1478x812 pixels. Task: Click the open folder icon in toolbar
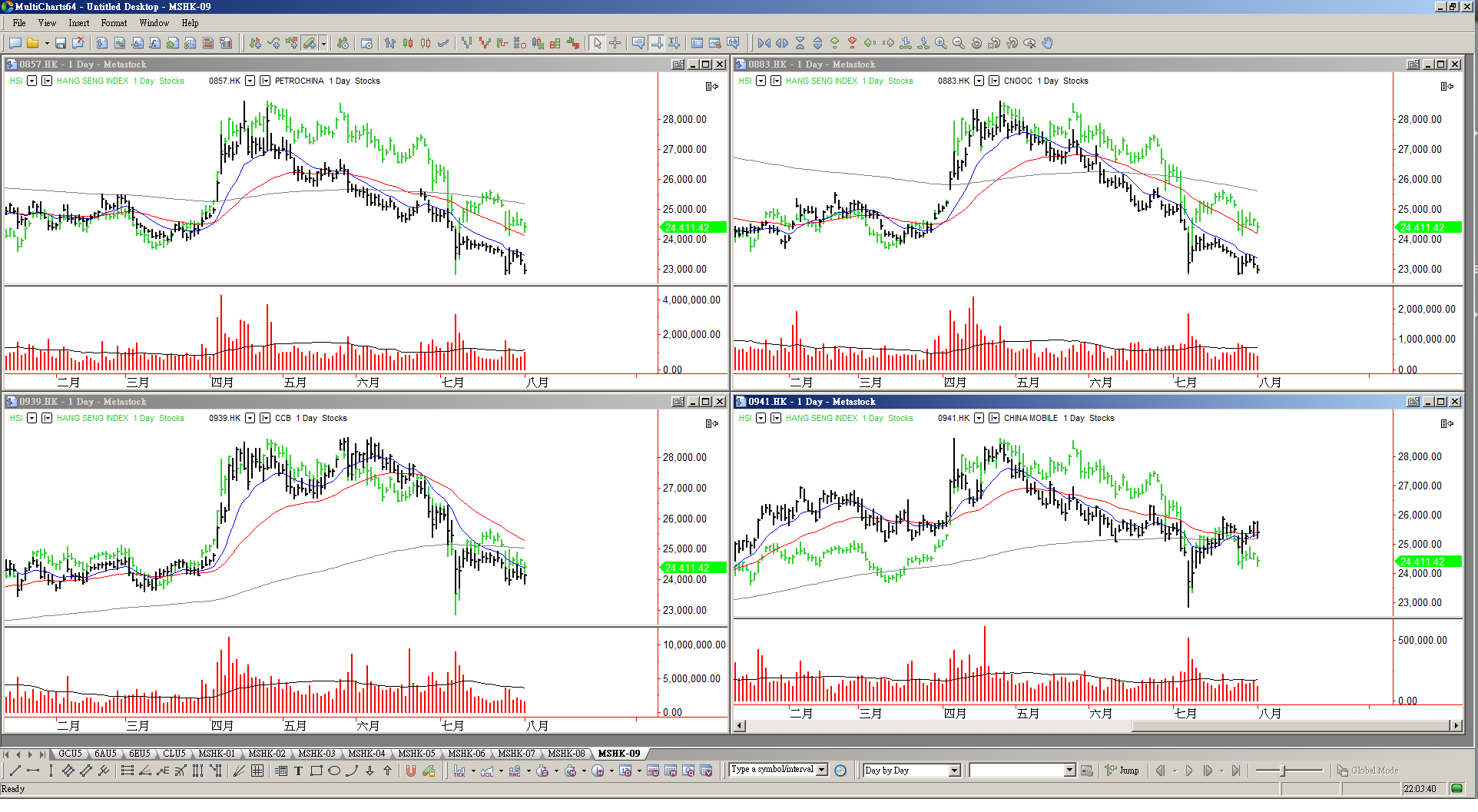pos(33,43)
